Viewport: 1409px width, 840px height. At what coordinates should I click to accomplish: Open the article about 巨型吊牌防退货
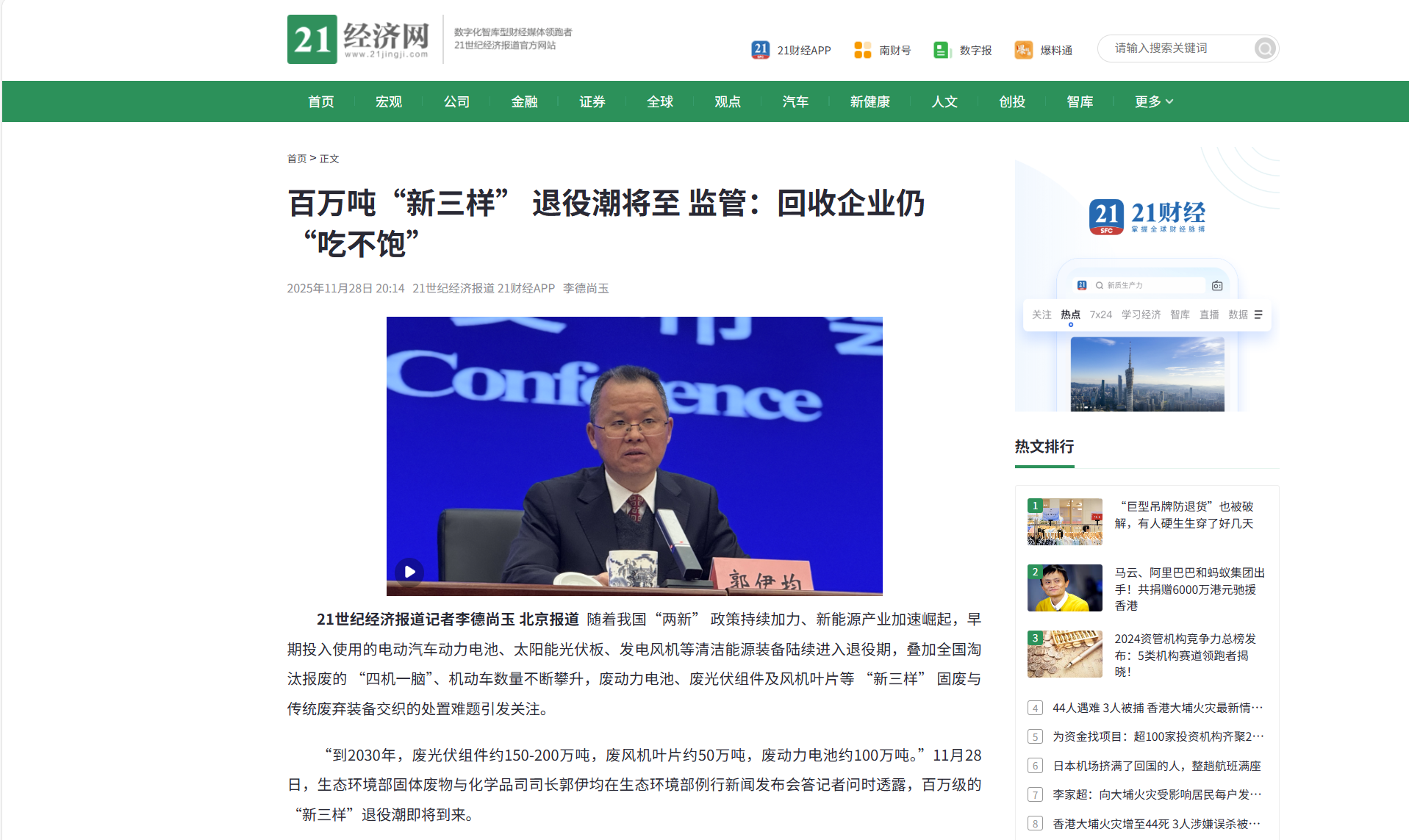coord(1184,514)
